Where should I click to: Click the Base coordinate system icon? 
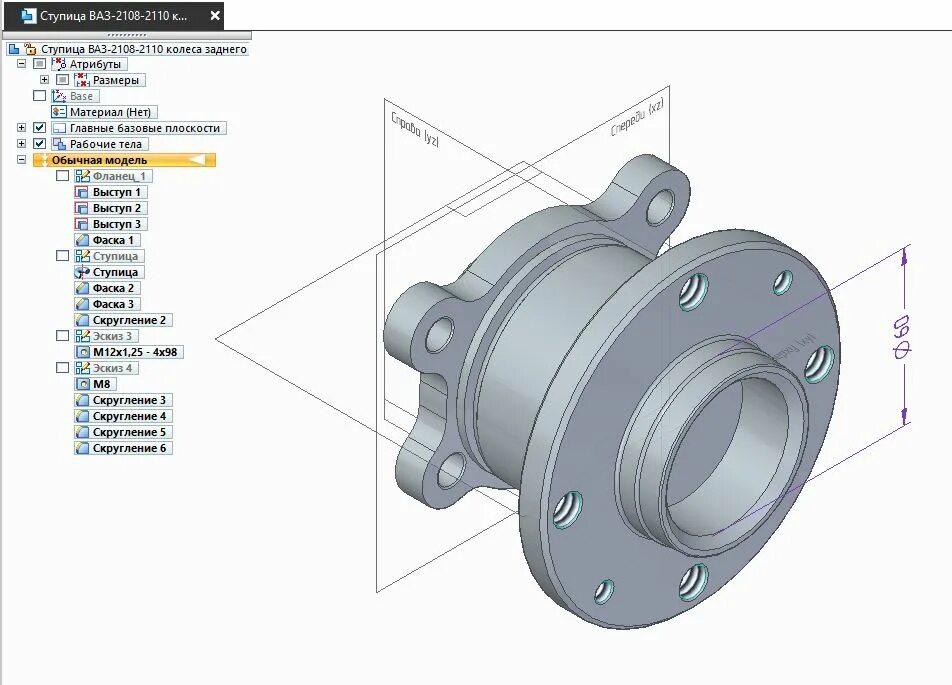click(59, 96)
